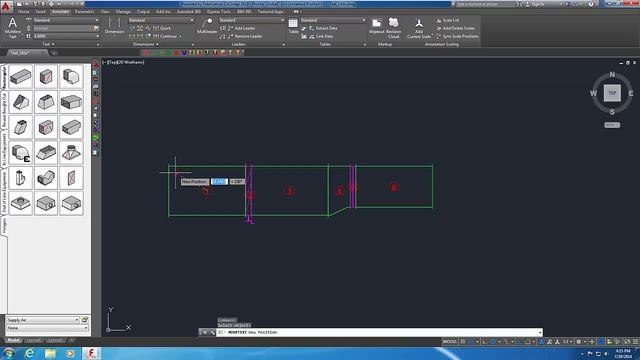Click the Remove Leader button

pyautogui.click(x=244, y=36)
